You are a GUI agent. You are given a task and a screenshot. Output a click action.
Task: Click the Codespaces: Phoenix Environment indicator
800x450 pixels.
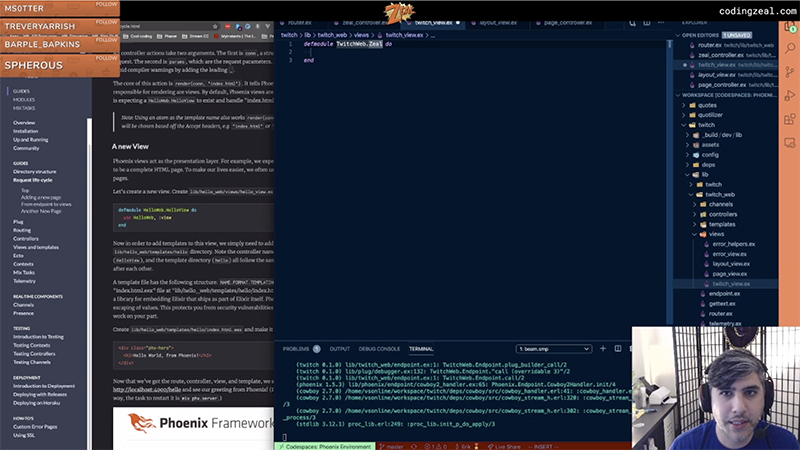point(325,446)
